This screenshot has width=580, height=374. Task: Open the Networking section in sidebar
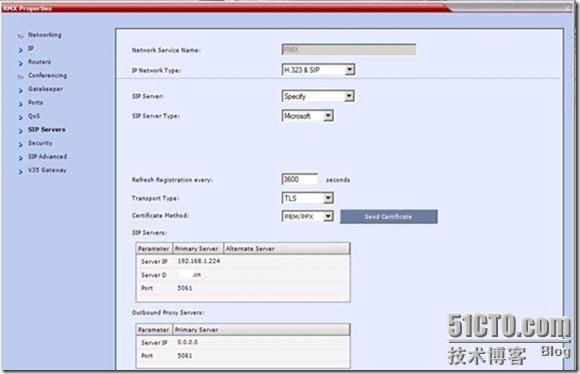coord(45,35)
